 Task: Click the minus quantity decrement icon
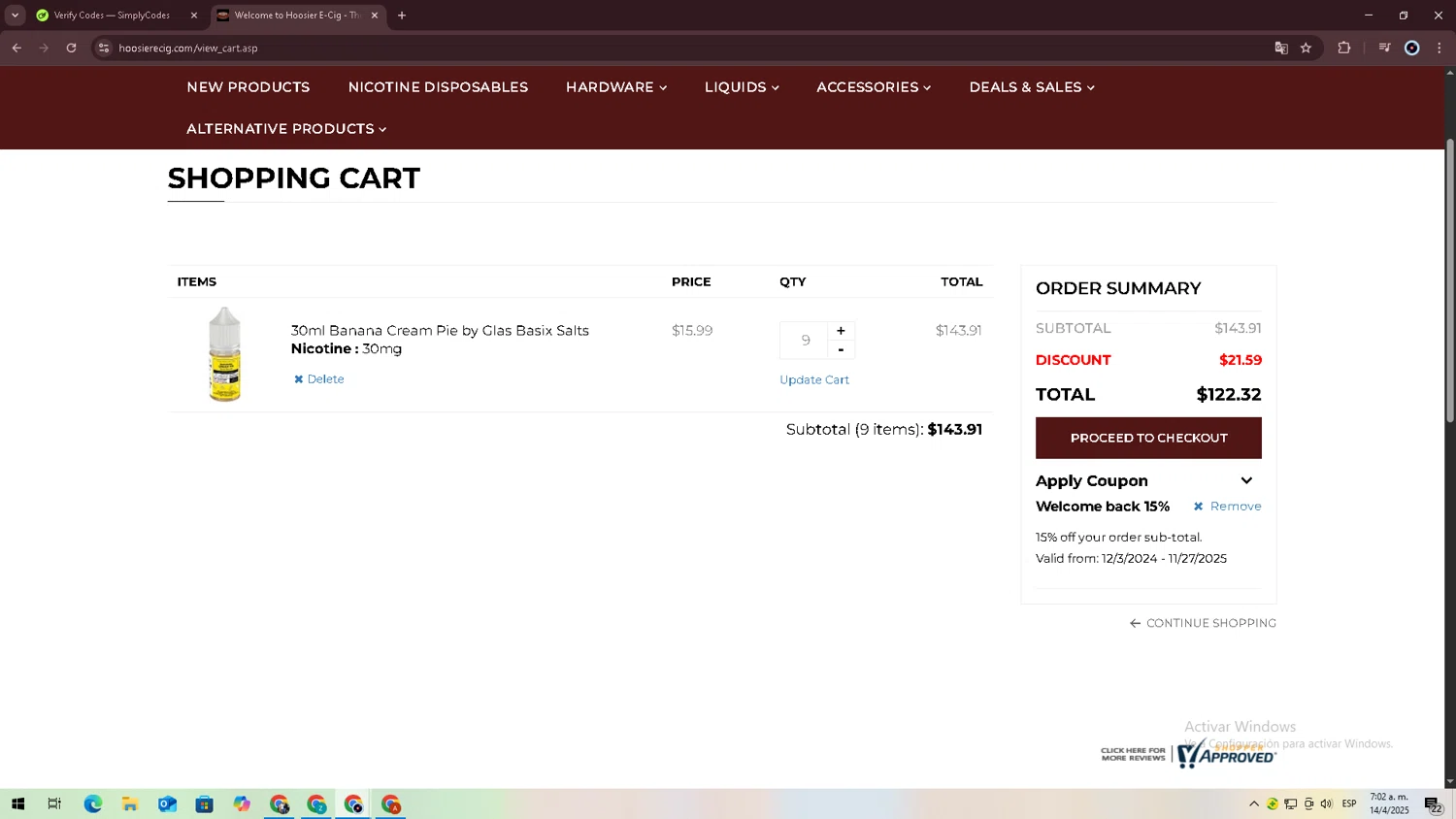coord(841,349)
